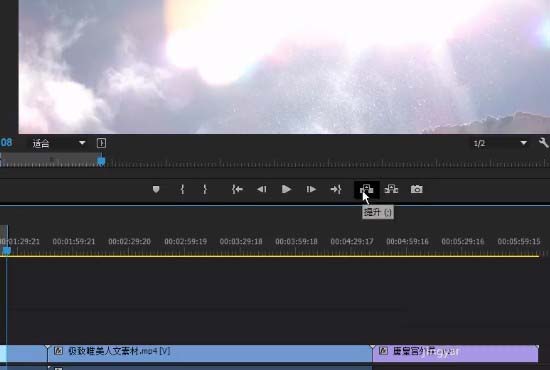Click the Play button
Viewport: 550px width, 370px height.
coord(286,189)
